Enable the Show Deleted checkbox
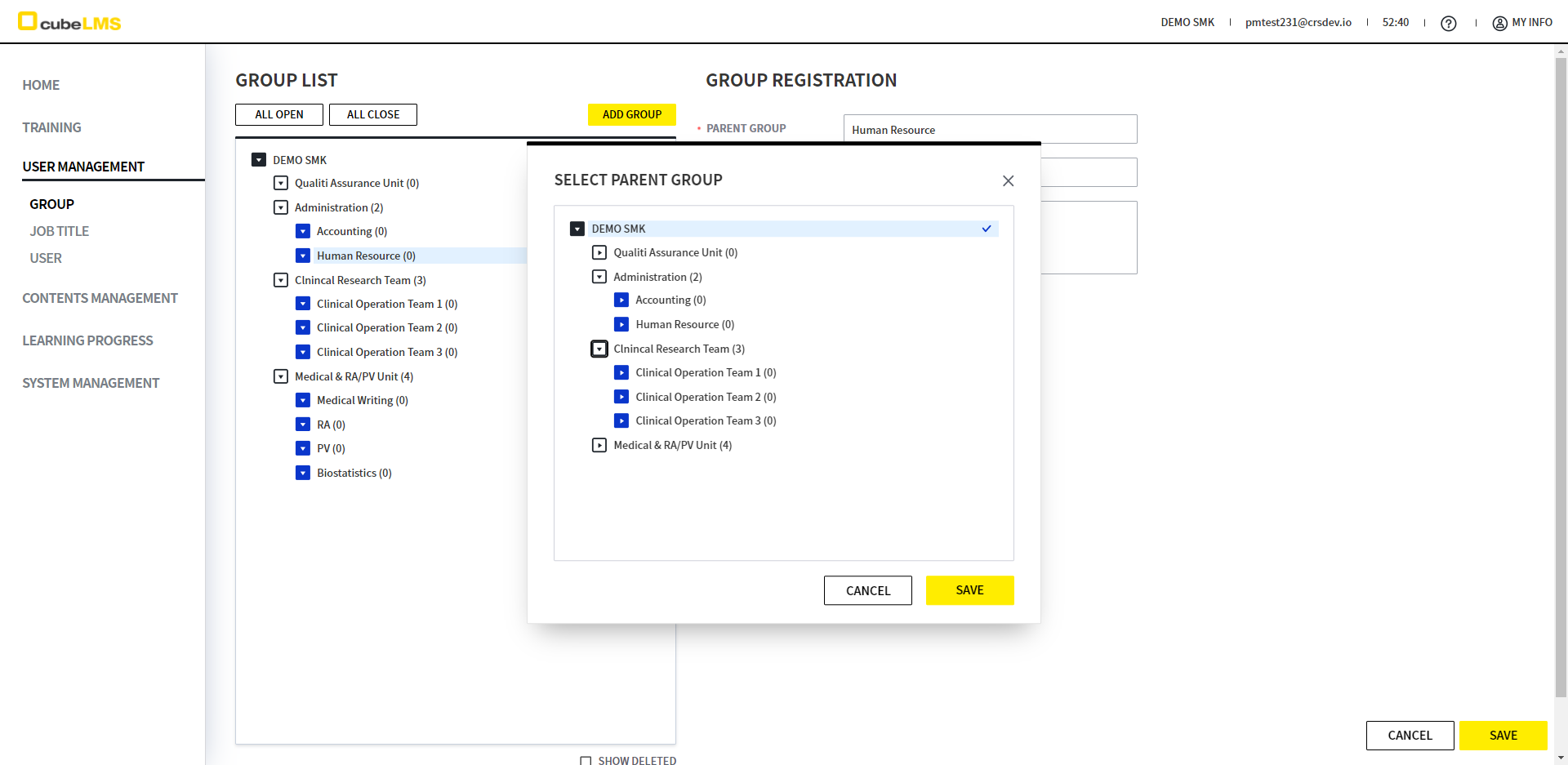The image size is (1568, 765). coord(586,760)
